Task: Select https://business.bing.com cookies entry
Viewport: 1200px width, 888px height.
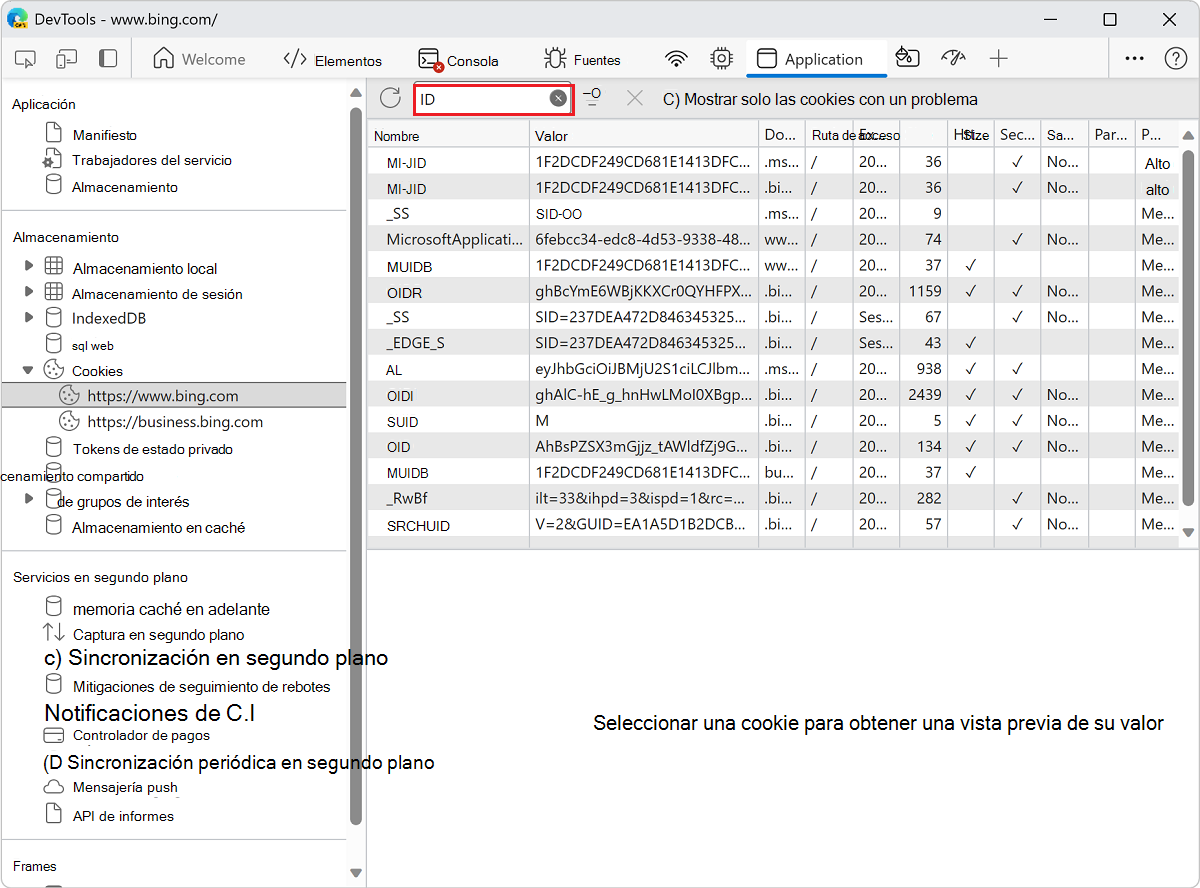Action: (174, 422)
